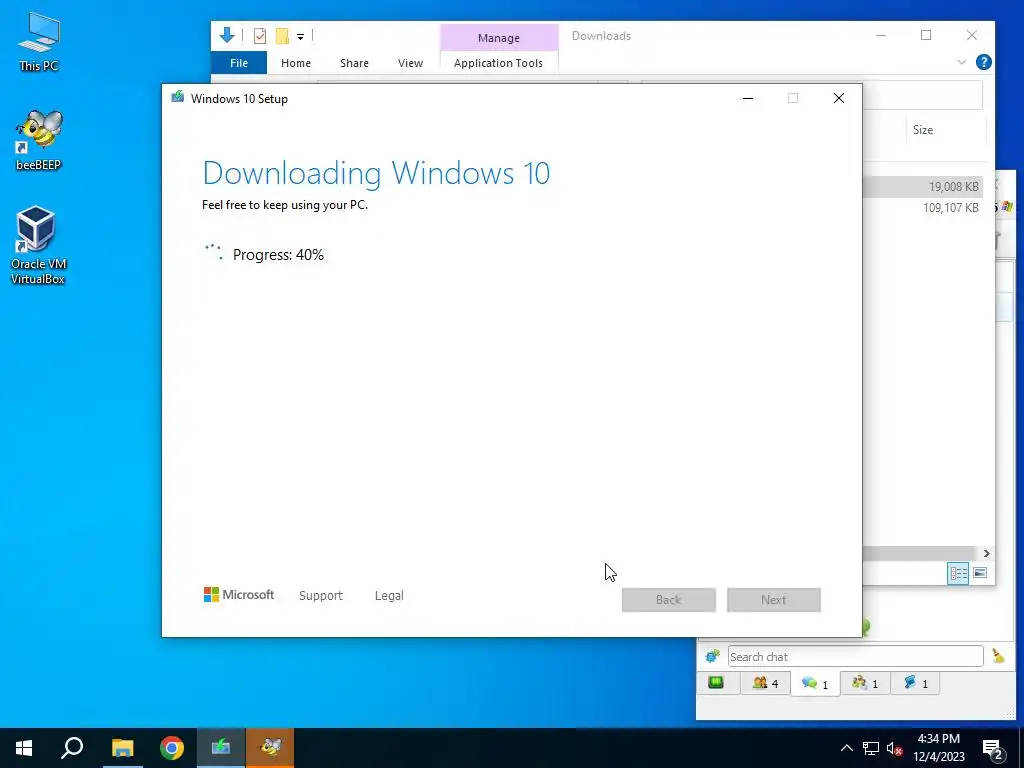Image resolution: width=1024 pixels, height=768 pixels.
Task: Open beeBEEP green home tab
Action: [x=716, y=683]
